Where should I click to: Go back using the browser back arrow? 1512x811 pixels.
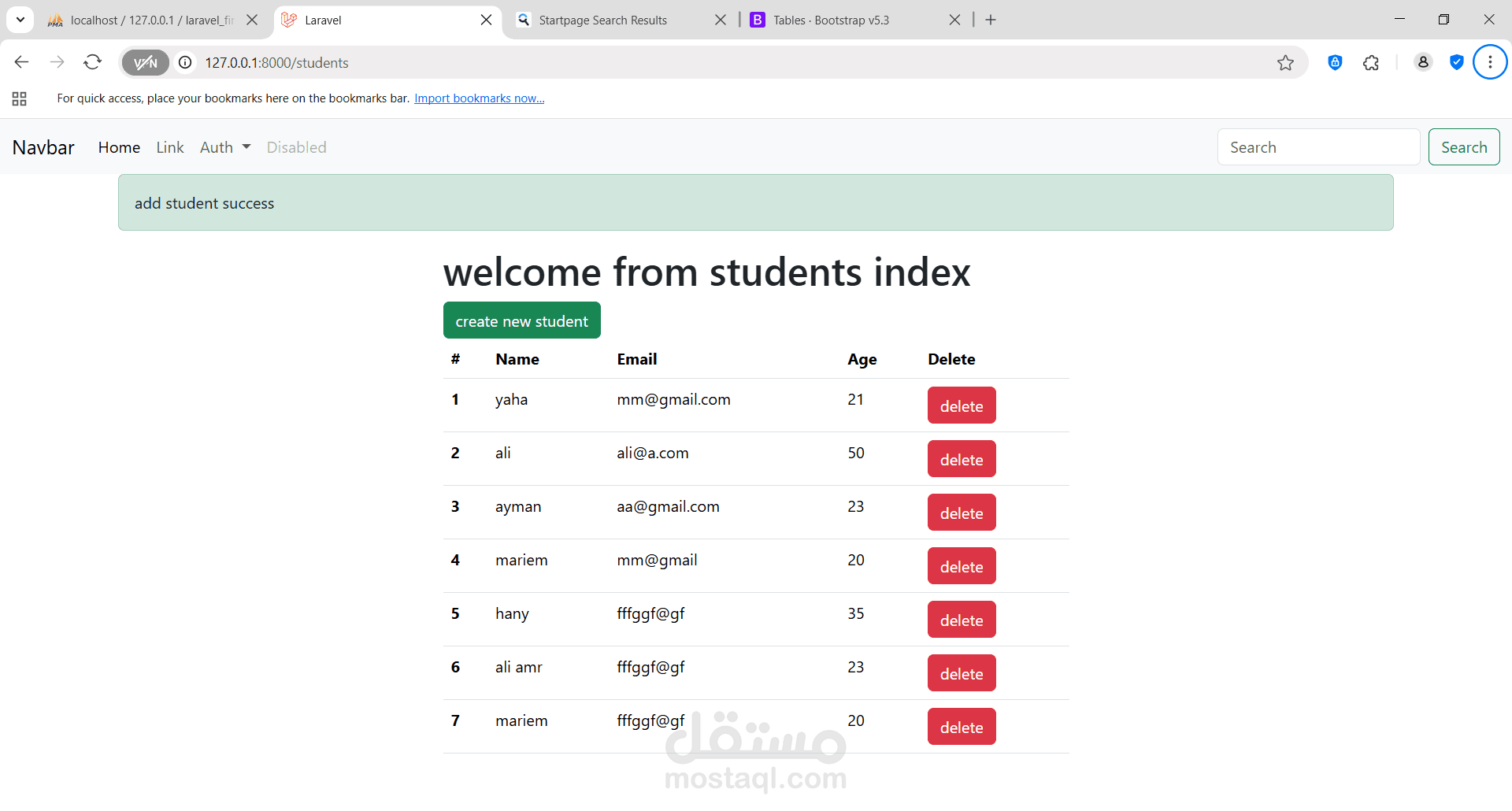click(21, 62)
